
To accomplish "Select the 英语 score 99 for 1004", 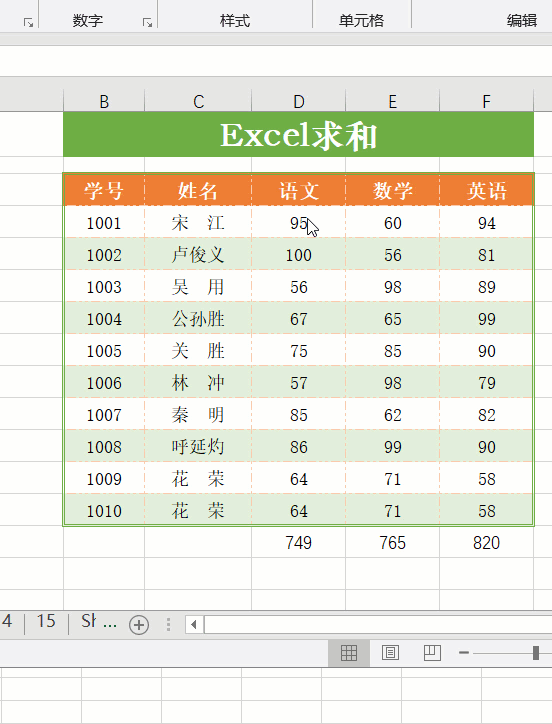I will [486, 319].
